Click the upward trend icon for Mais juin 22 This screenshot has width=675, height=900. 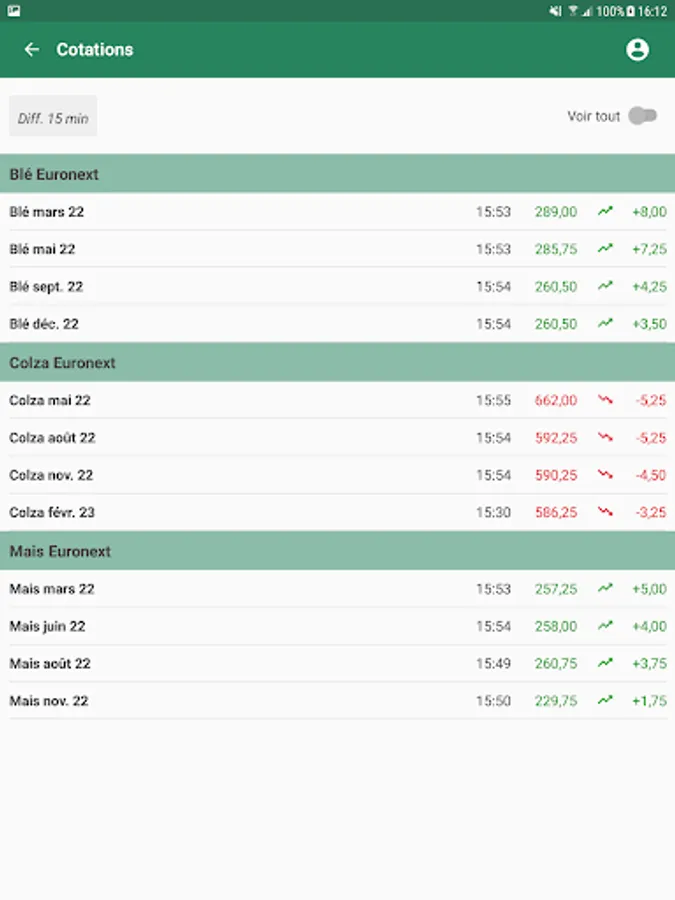pos(605,626)
